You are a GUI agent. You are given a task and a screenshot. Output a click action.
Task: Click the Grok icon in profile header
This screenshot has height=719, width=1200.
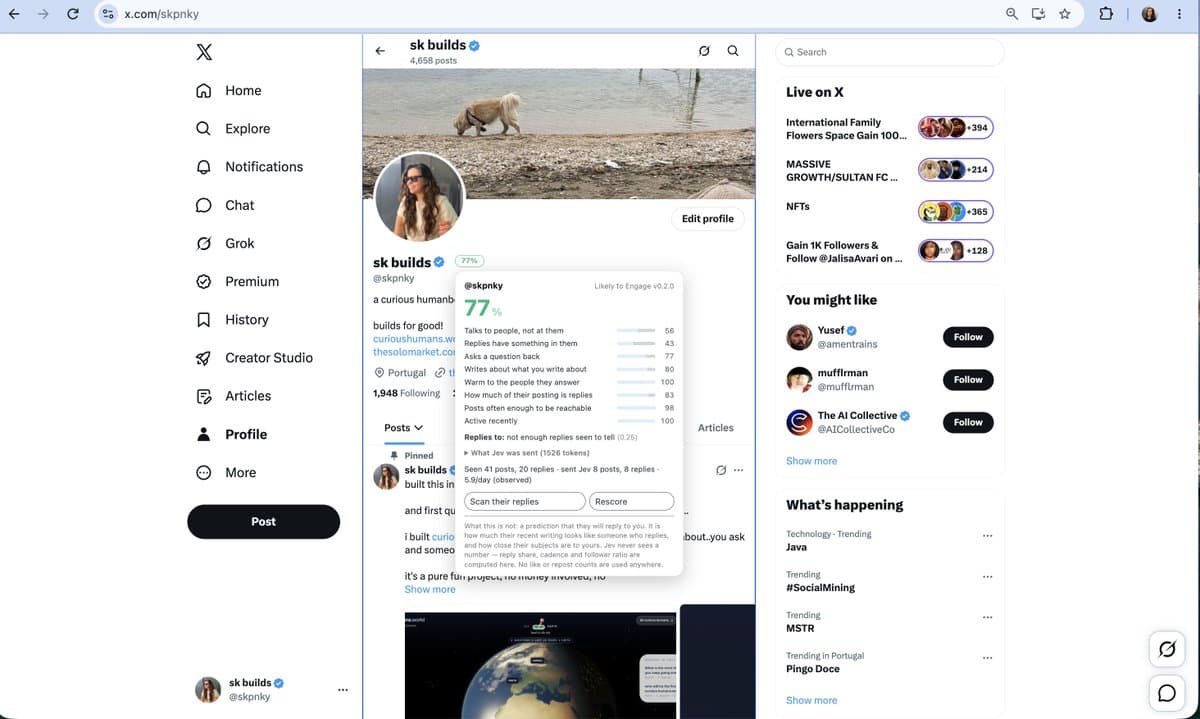(x=704, y=51)
